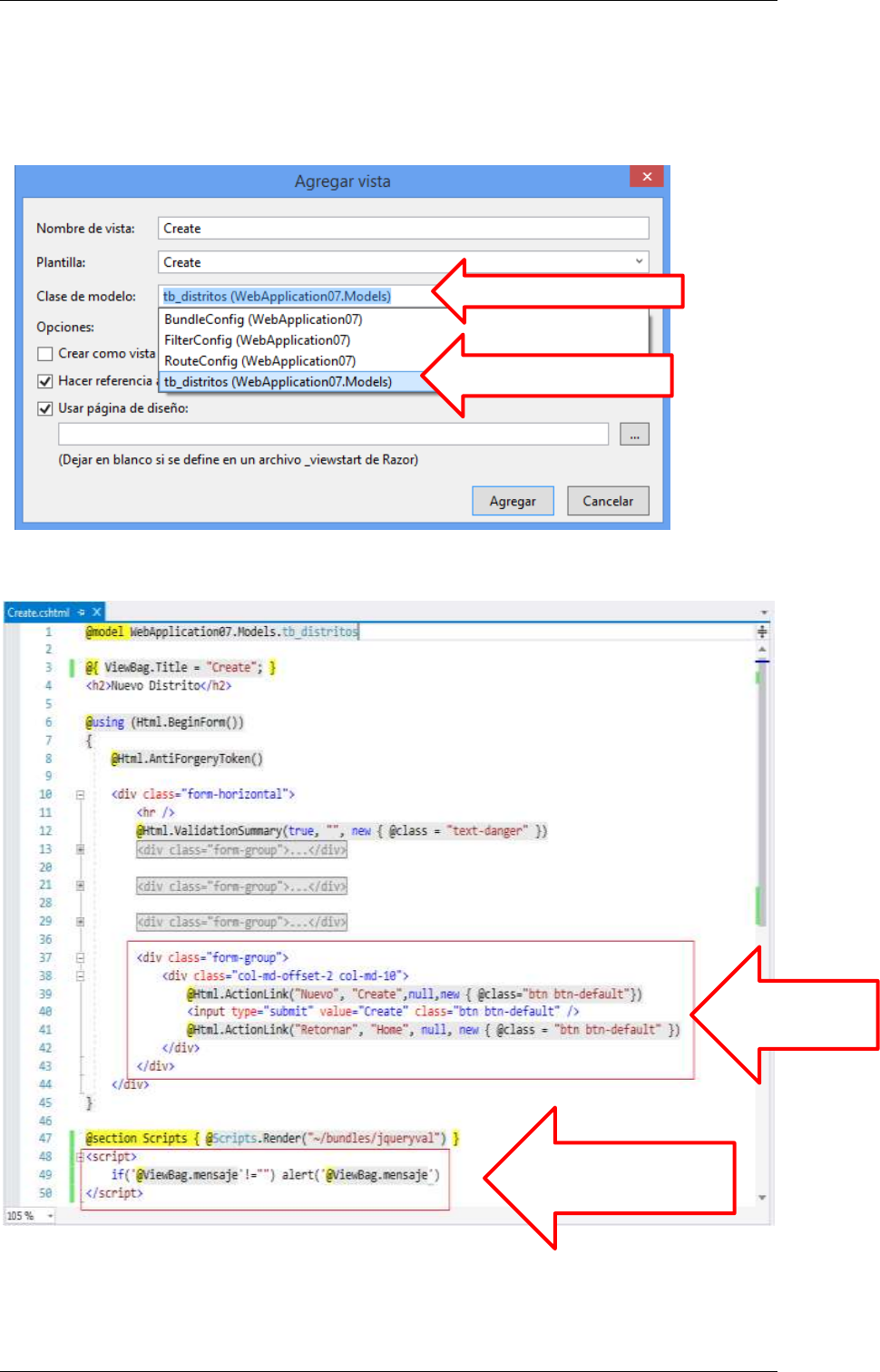Click the @Html.AntiForgeryToken() line
The image size is (880, 1372).
[187, 759]
